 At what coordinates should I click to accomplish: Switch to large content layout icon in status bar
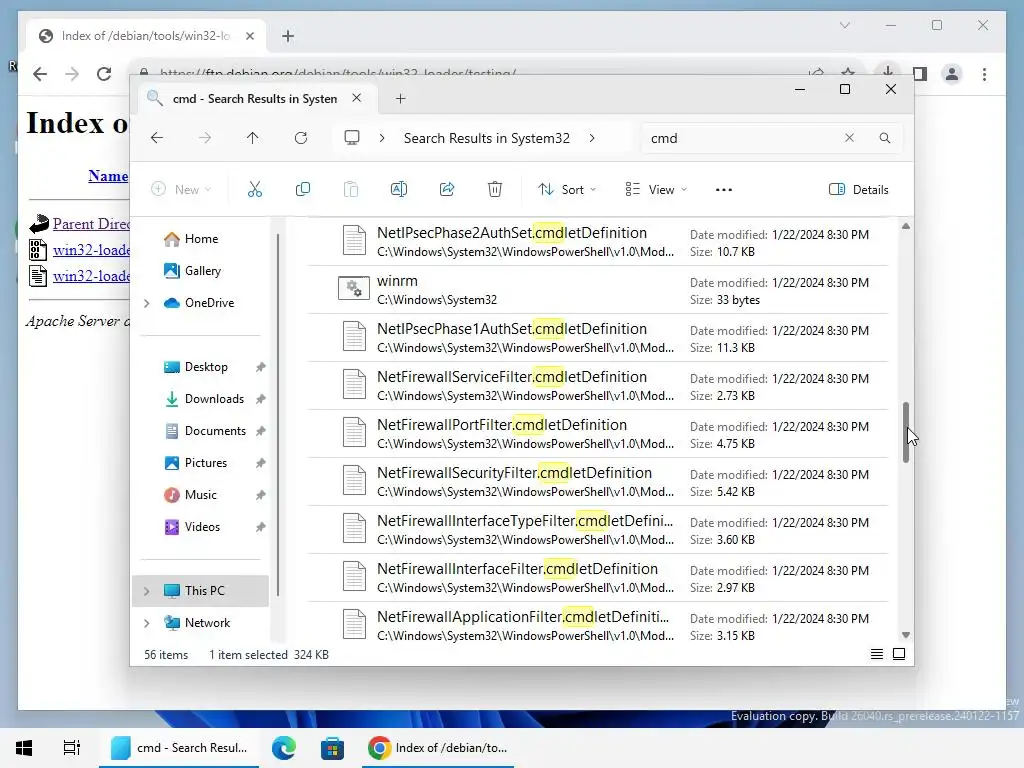pos(899,654)
